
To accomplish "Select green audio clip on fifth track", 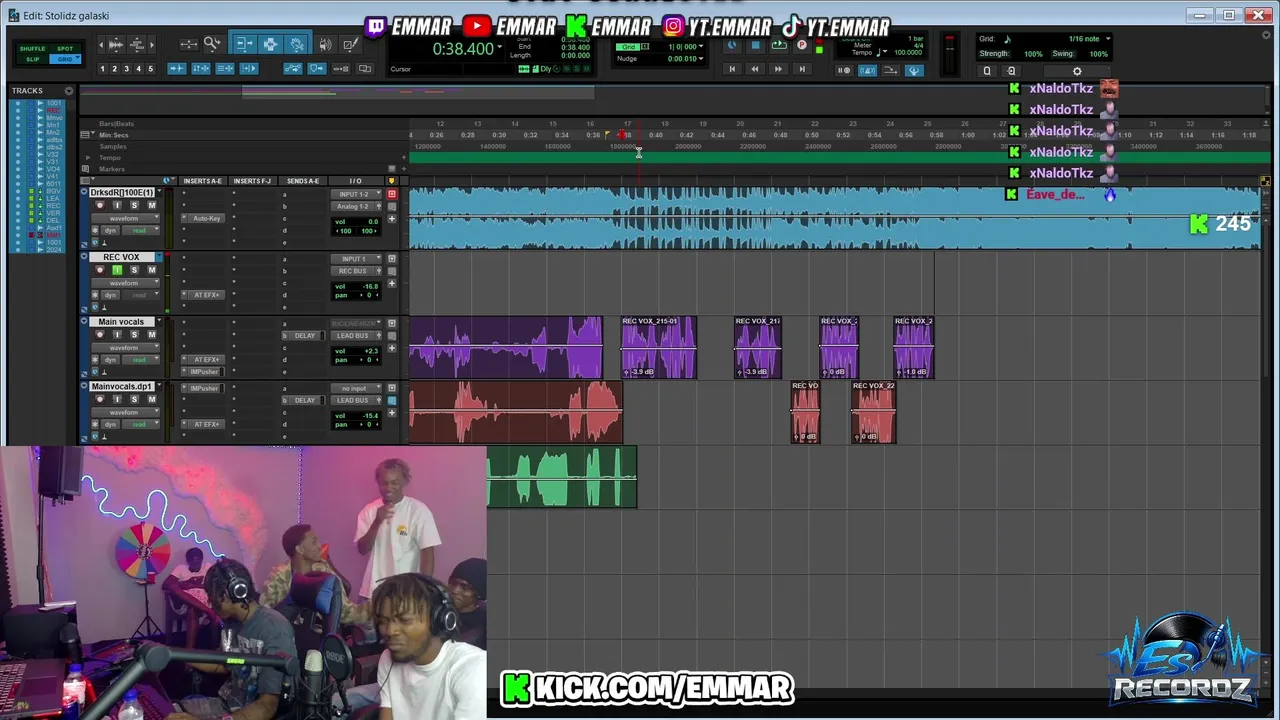I will click(562, 477).
